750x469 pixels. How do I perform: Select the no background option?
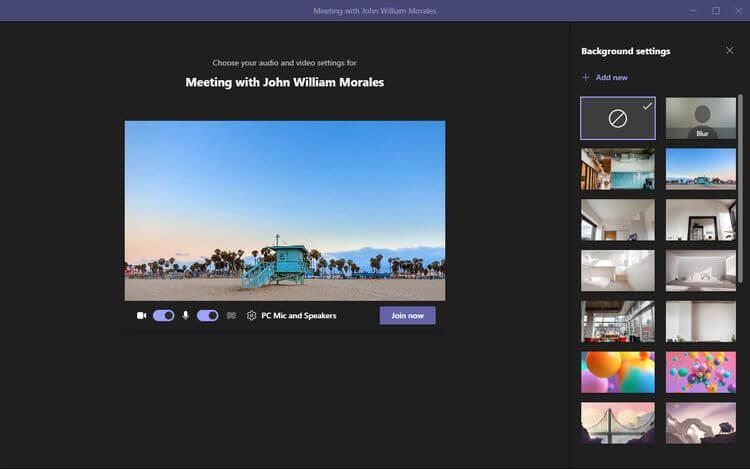click(618, 118)
